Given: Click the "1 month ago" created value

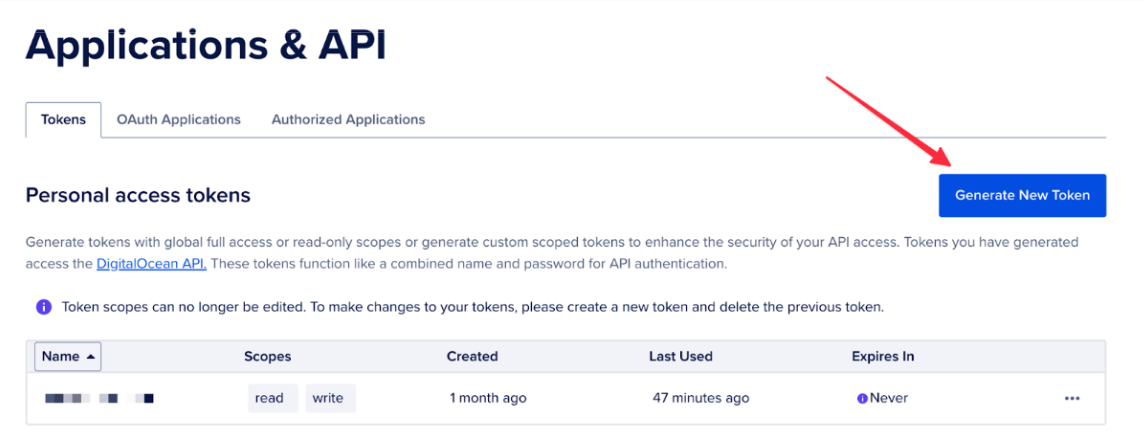Looking at the screenshot, I should coord(488,398).
